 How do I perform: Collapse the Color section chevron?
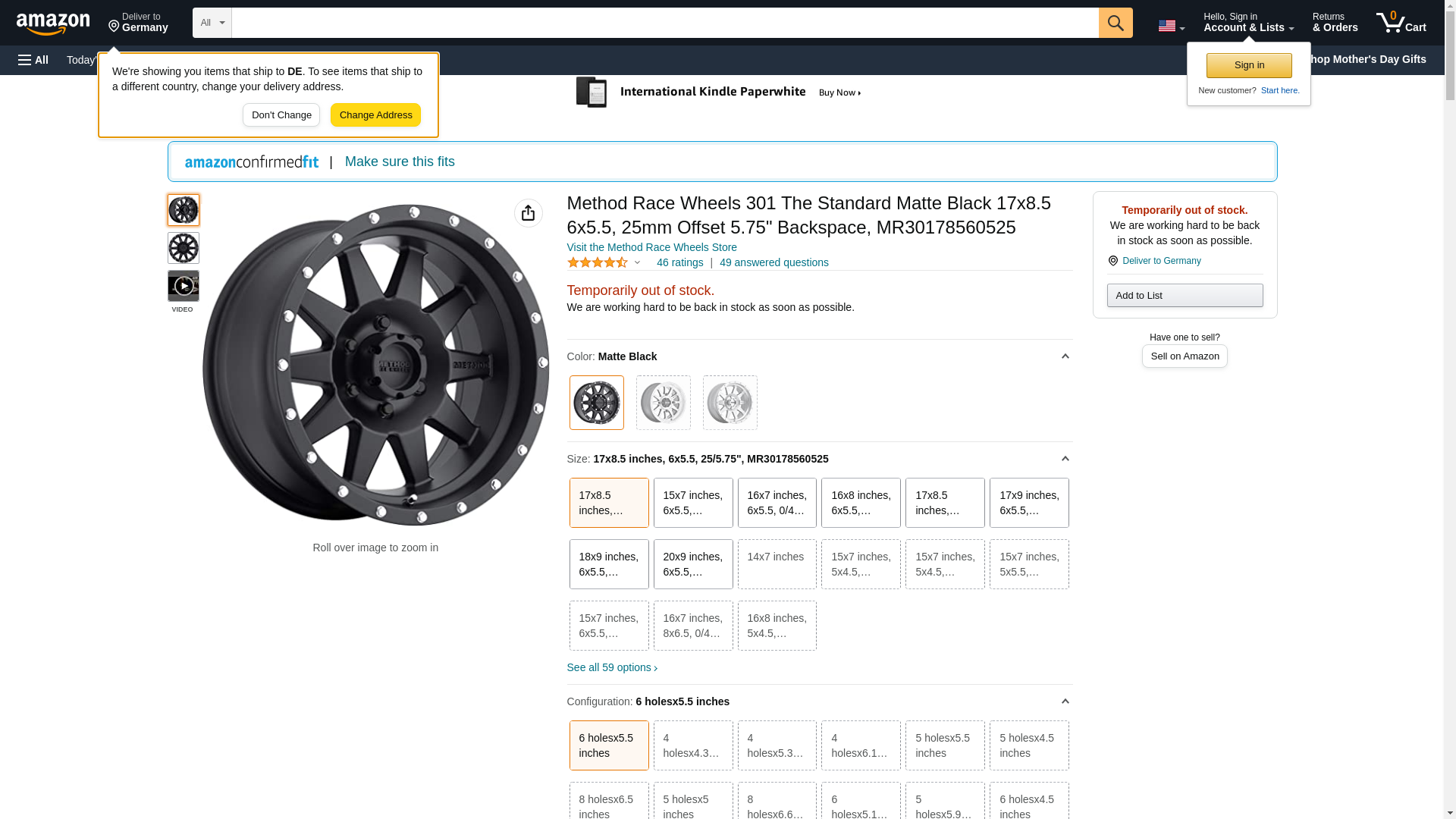coord(1065,356)
